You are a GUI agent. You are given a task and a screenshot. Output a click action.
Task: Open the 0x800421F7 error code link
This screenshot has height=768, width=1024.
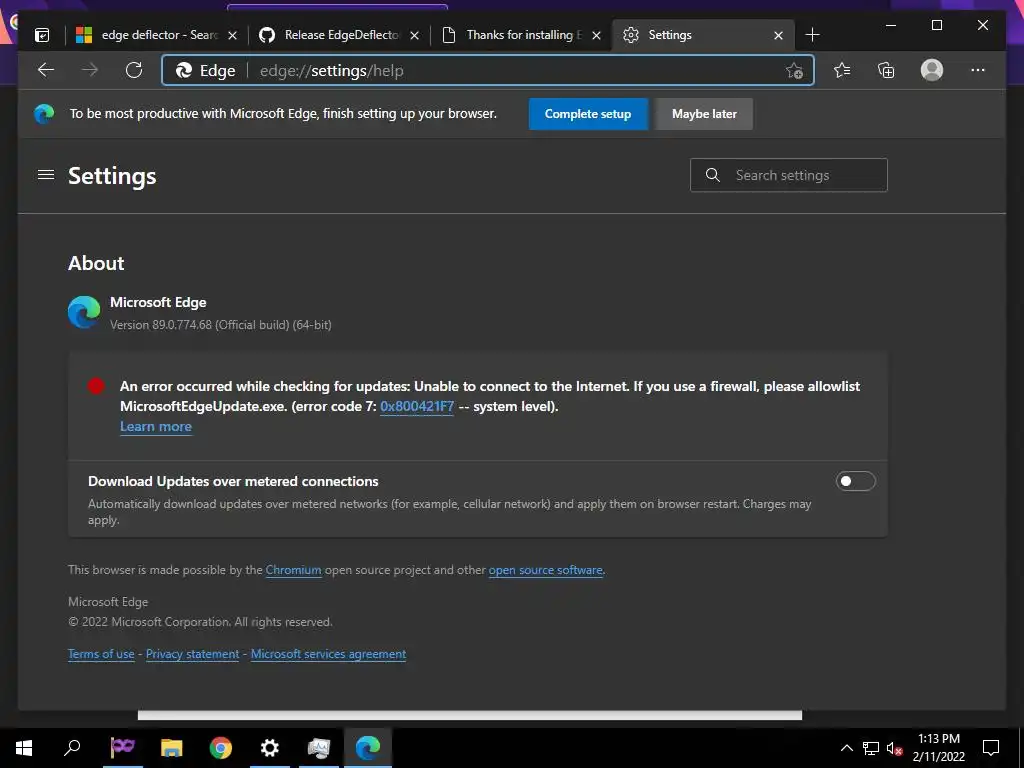pos(417,406)
